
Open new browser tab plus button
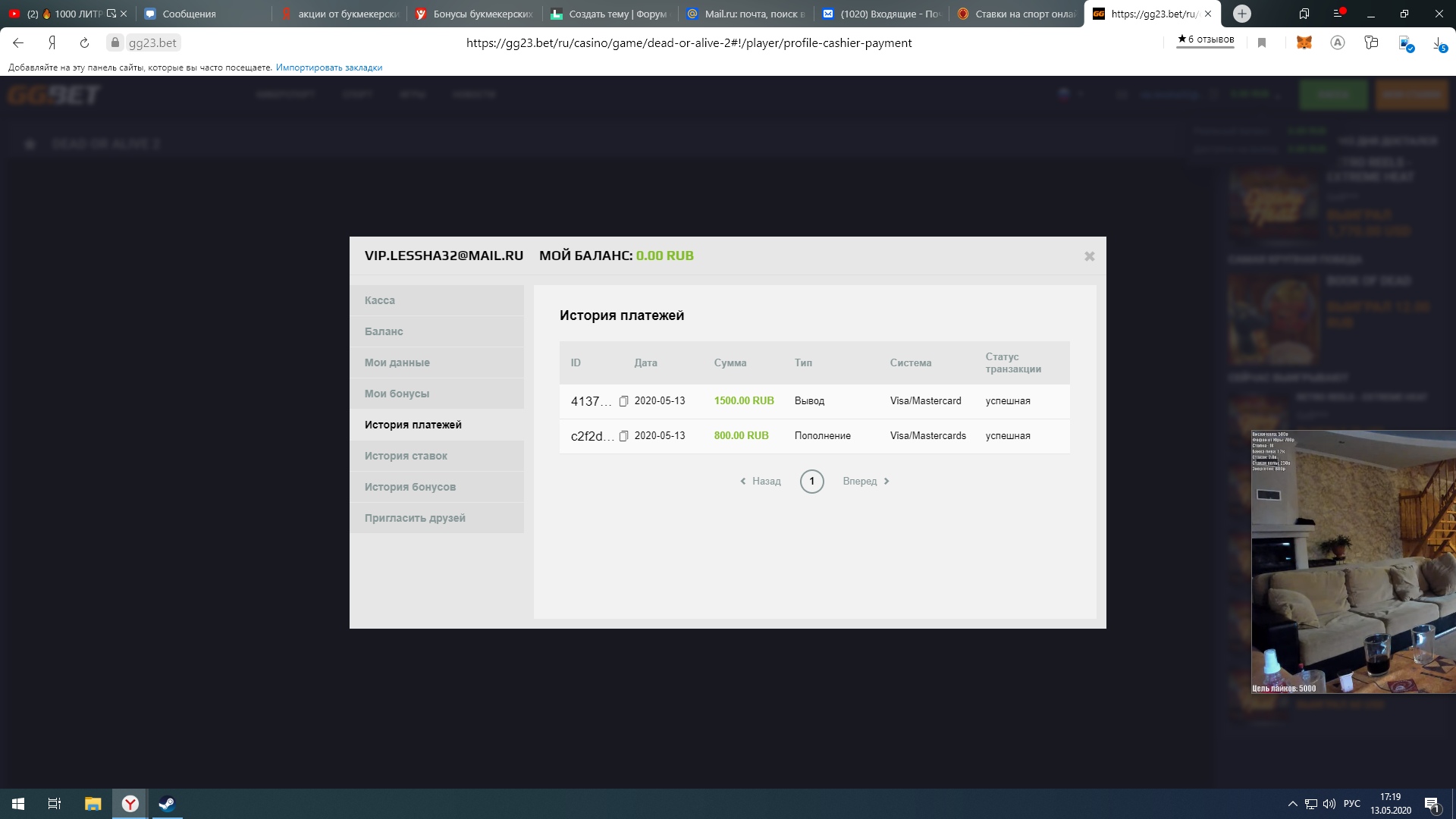click(1241, 14)
